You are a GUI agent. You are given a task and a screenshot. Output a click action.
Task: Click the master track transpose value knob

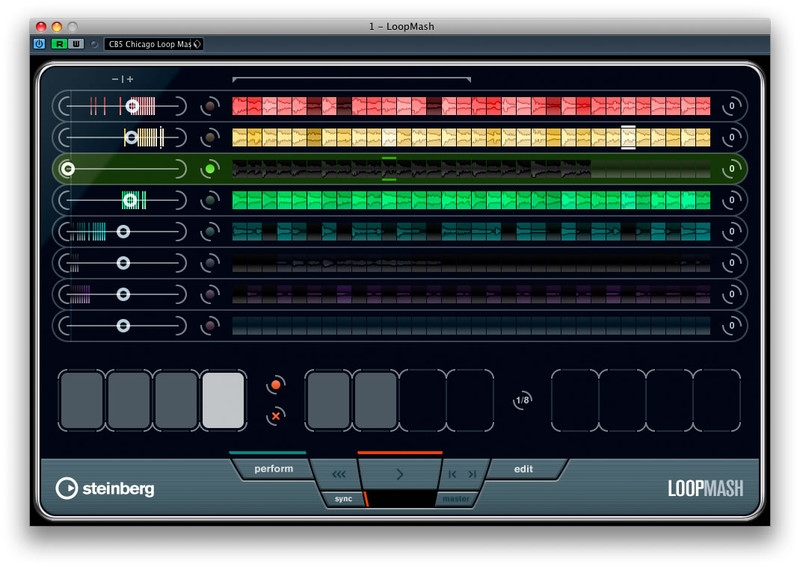click(x=732, y=168)
